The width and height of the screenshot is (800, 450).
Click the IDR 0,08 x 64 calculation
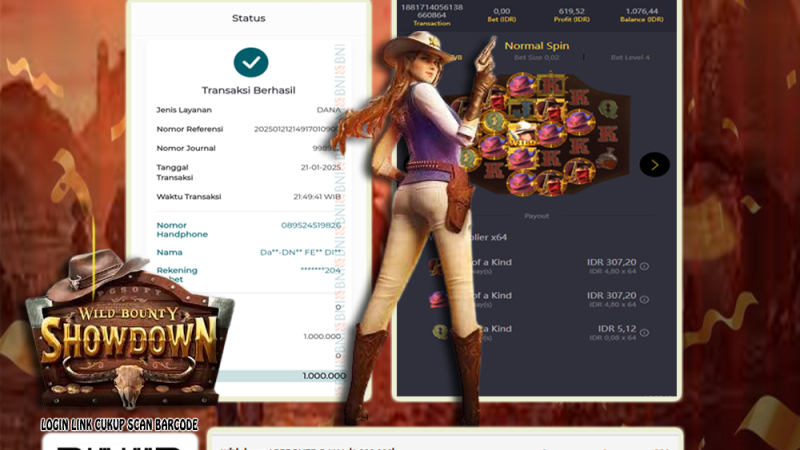(x=613, y=338)
